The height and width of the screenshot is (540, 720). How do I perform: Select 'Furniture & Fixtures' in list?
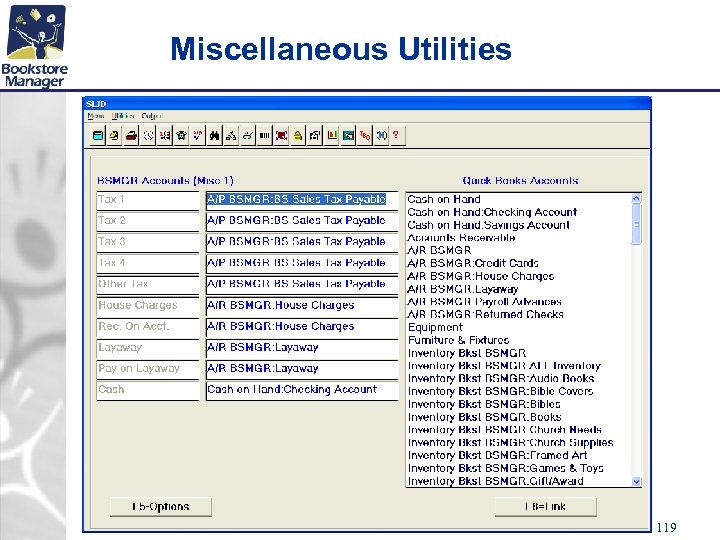tap(458, 340)
